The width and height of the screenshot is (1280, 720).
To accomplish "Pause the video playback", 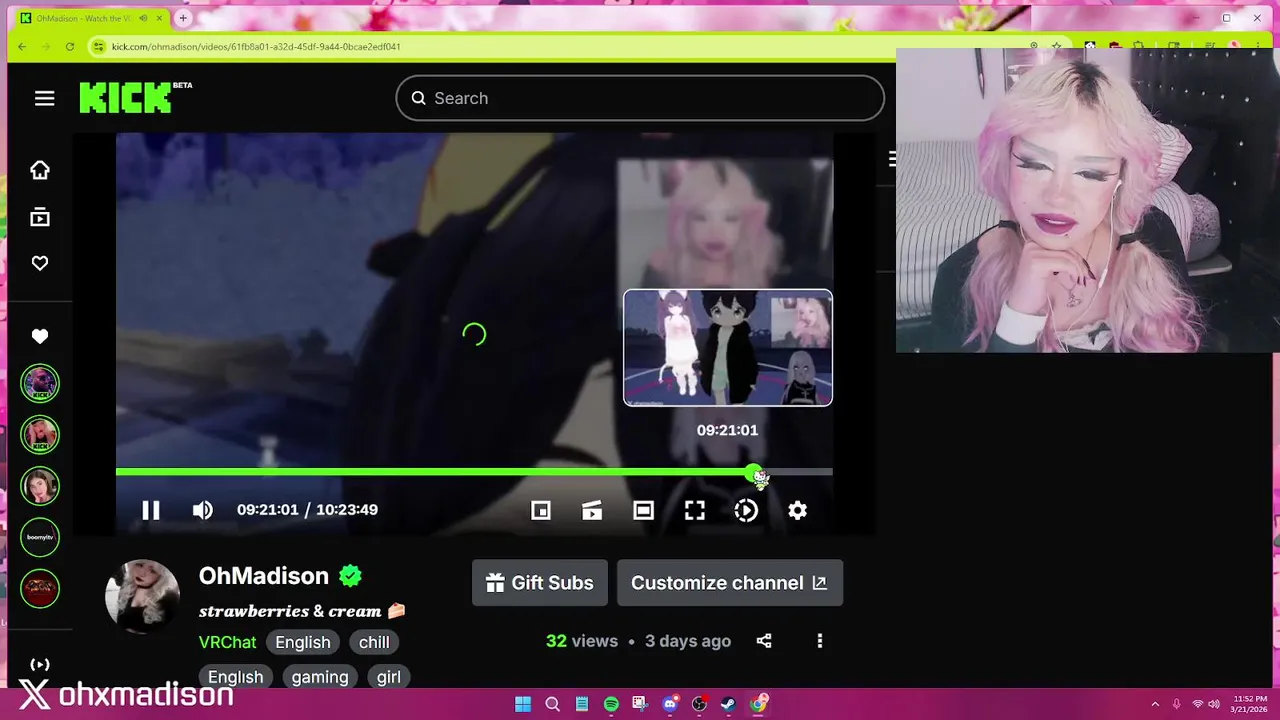I will click(x=151, y=510).
